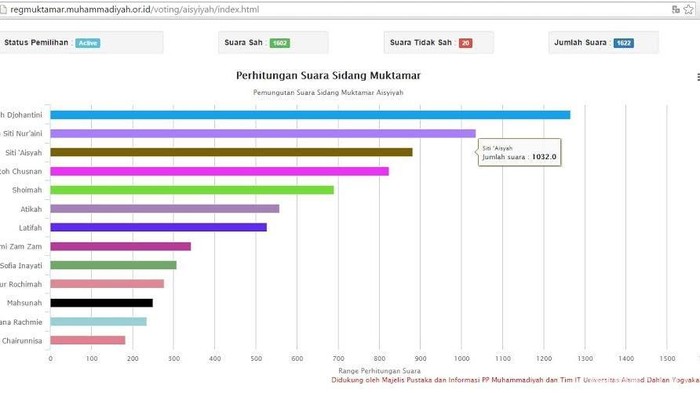Bookmark this page with the star icon
The height and width of the screenshot is (393, 700).
coord(688,9)
